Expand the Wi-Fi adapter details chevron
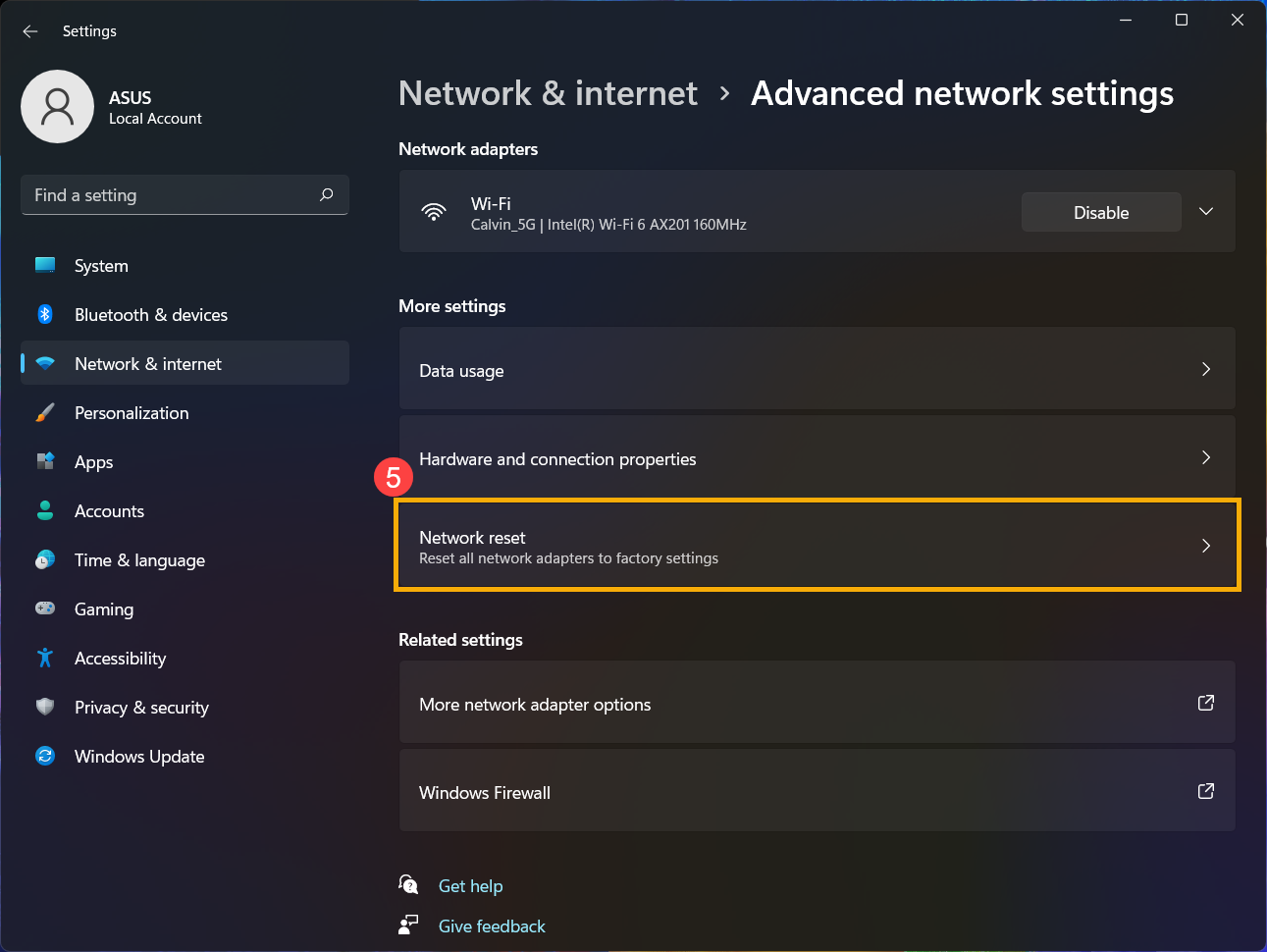The height and width of the screenshot is (952, 1267). point(1206,212)
